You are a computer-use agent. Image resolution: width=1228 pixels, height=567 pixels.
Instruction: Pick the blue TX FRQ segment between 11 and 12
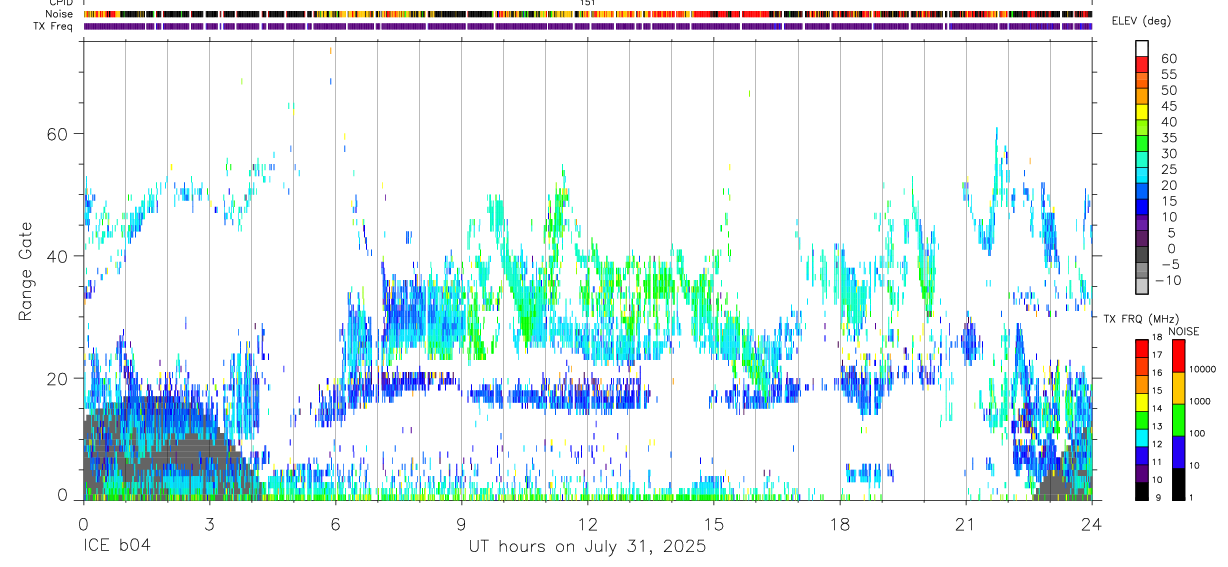[1142, 456]
